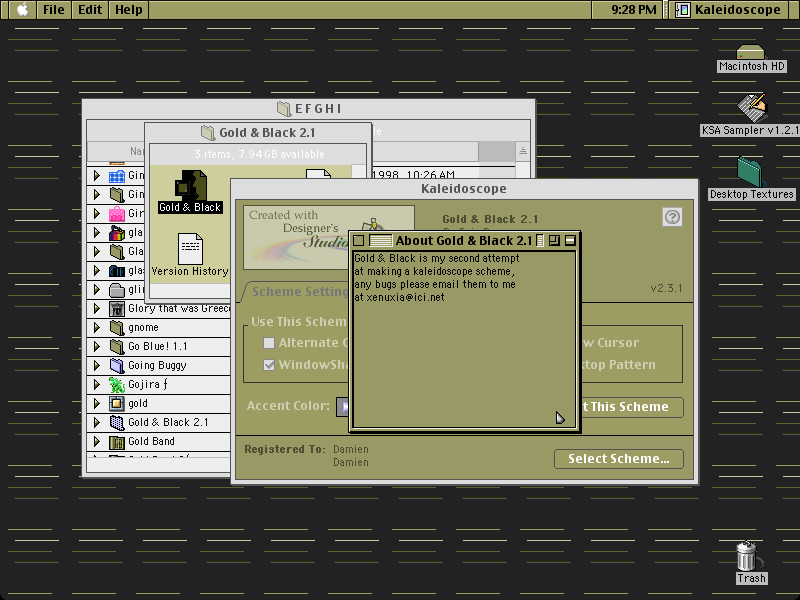Click the 9:28 PM menu bar clock

pos(634,10)
